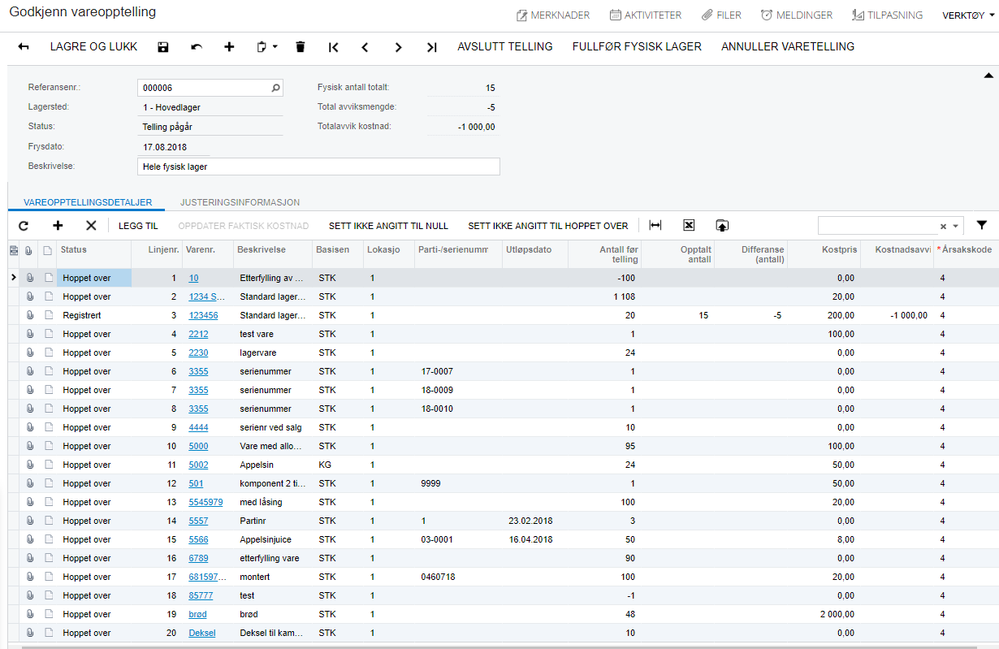Open the clipboard dropdown arrow
999x649 pixels.
click(x=275, y=47)
